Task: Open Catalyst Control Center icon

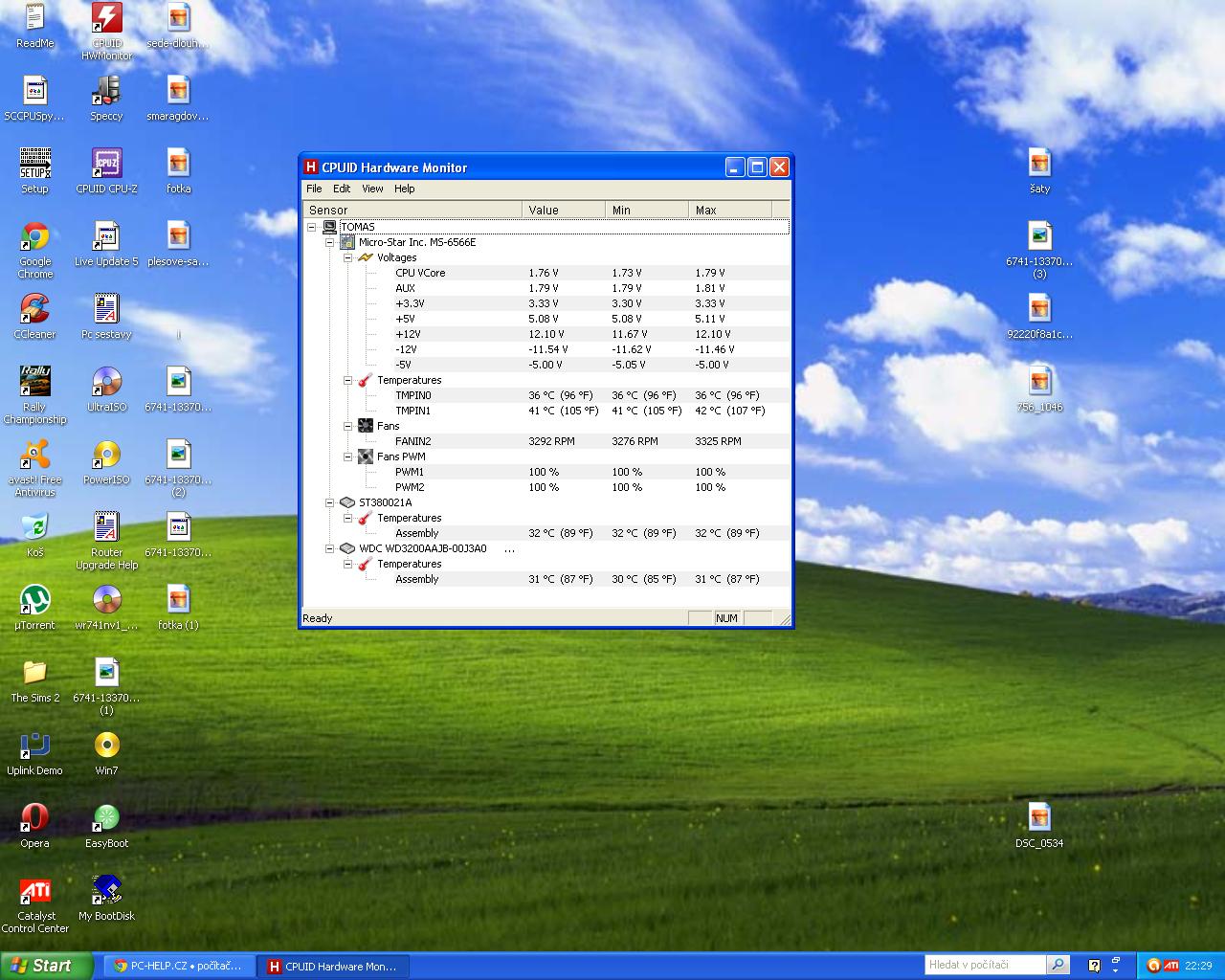Action: pos(35,905)
